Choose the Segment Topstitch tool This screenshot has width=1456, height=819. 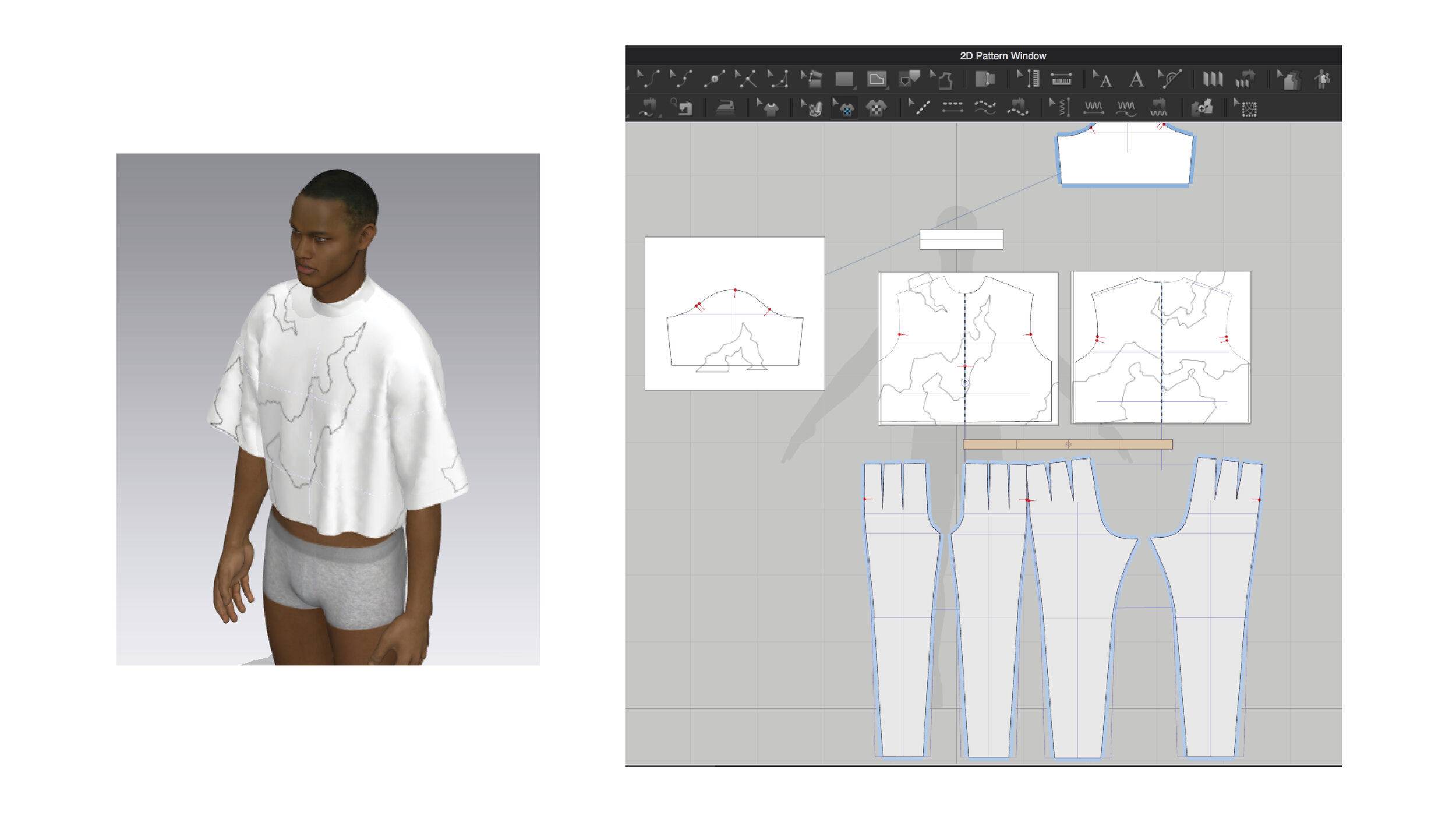(952, 108)
